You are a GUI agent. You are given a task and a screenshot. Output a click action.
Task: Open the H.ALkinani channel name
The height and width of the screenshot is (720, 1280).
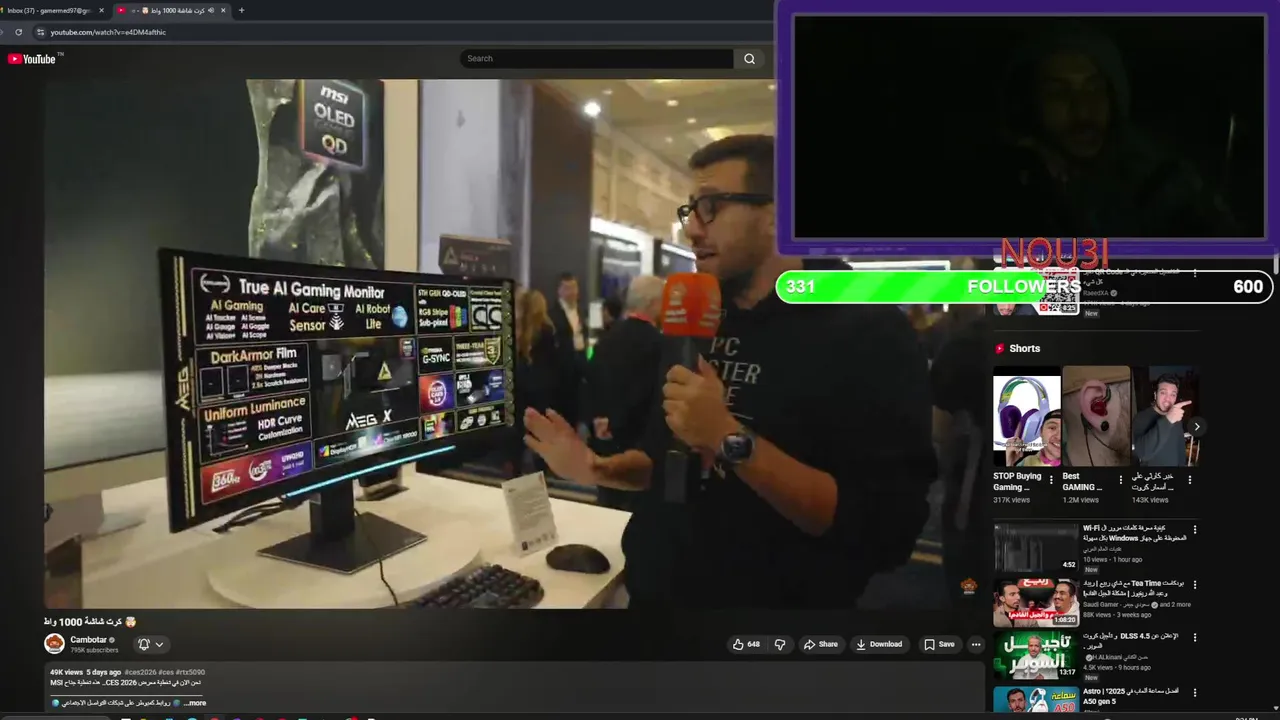(x=1119, y=657)
